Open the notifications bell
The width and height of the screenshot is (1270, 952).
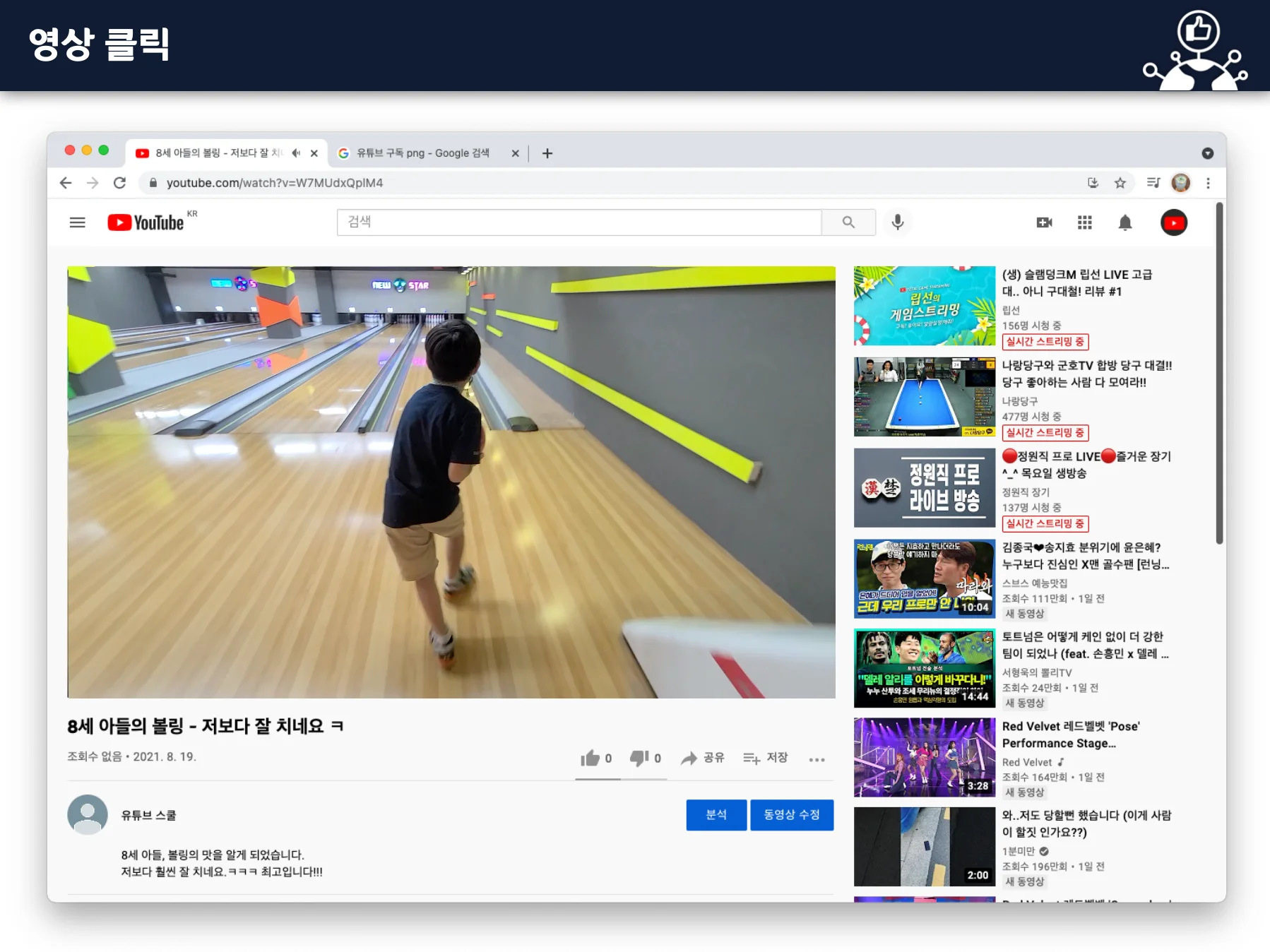pyautogui.click(x=1125, y=223)
